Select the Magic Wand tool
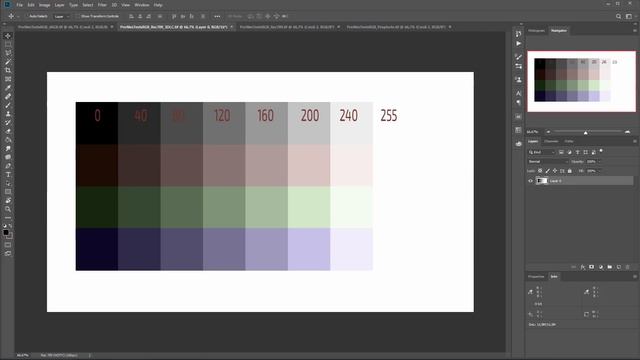 [8, 62]
